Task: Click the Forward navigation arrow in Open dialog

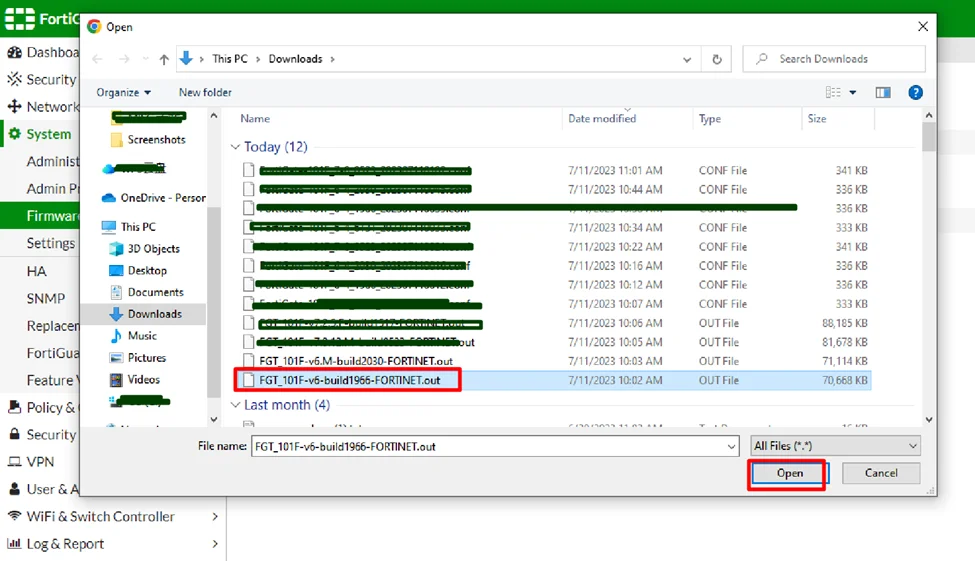Action: [124, 59]
